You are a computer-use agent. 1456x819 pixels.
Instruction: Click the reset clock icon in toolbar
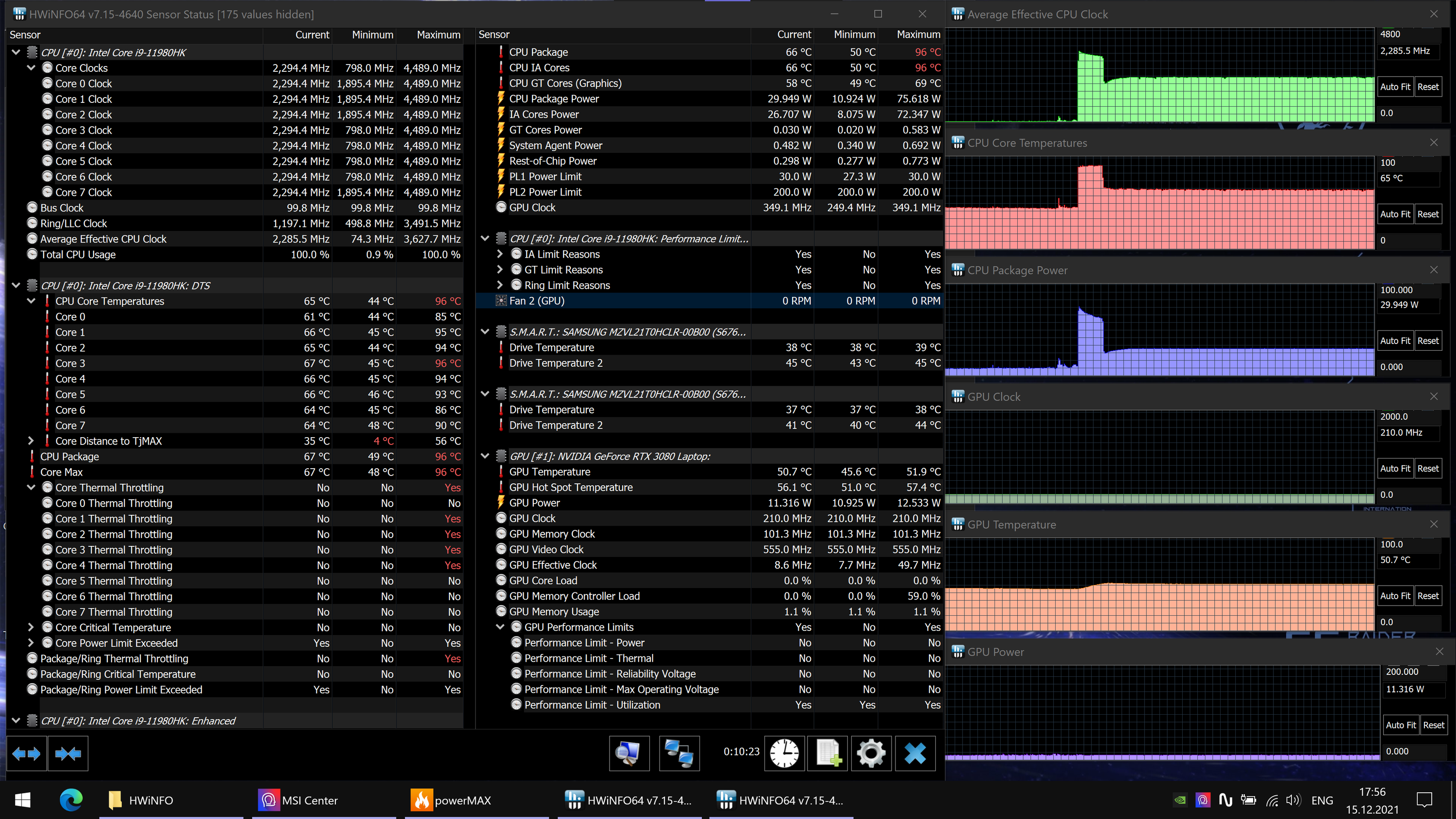pyautogui.click(x=784, y=753)
